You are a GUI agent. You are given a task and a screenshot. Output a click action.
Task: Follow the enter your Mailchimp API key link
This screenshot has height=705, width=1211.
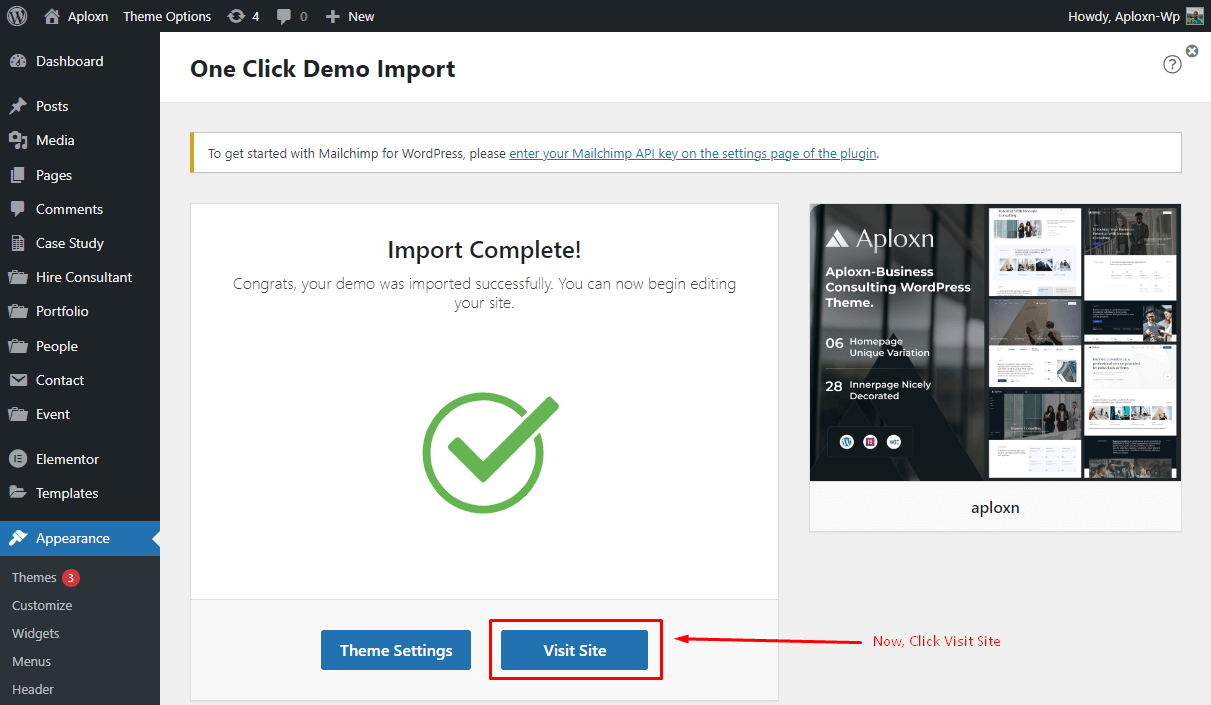click(x=693, y=153)
